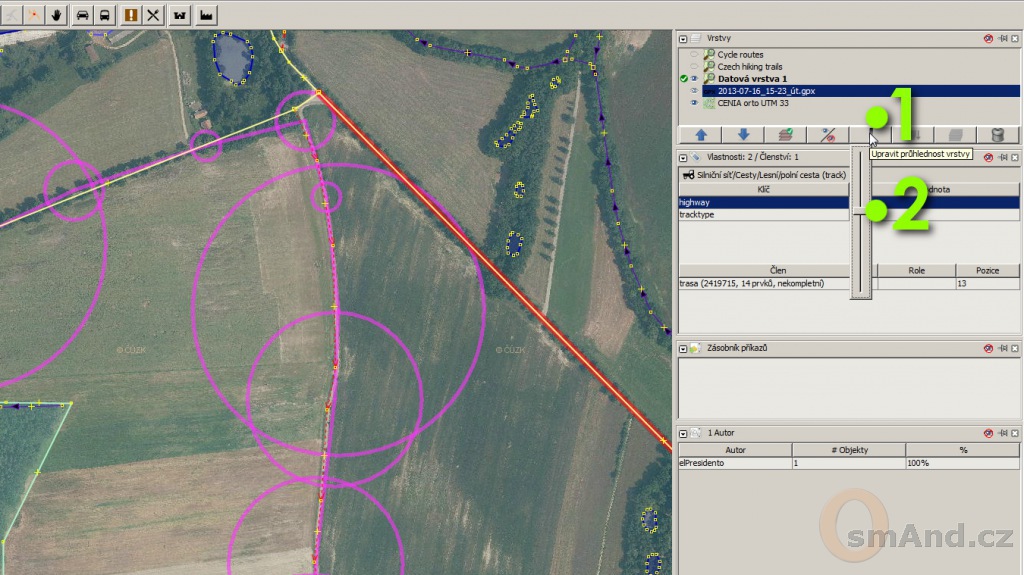Select the bus preset icon
This screenshot has width=1024, height=575.
(x=104, y=14)
